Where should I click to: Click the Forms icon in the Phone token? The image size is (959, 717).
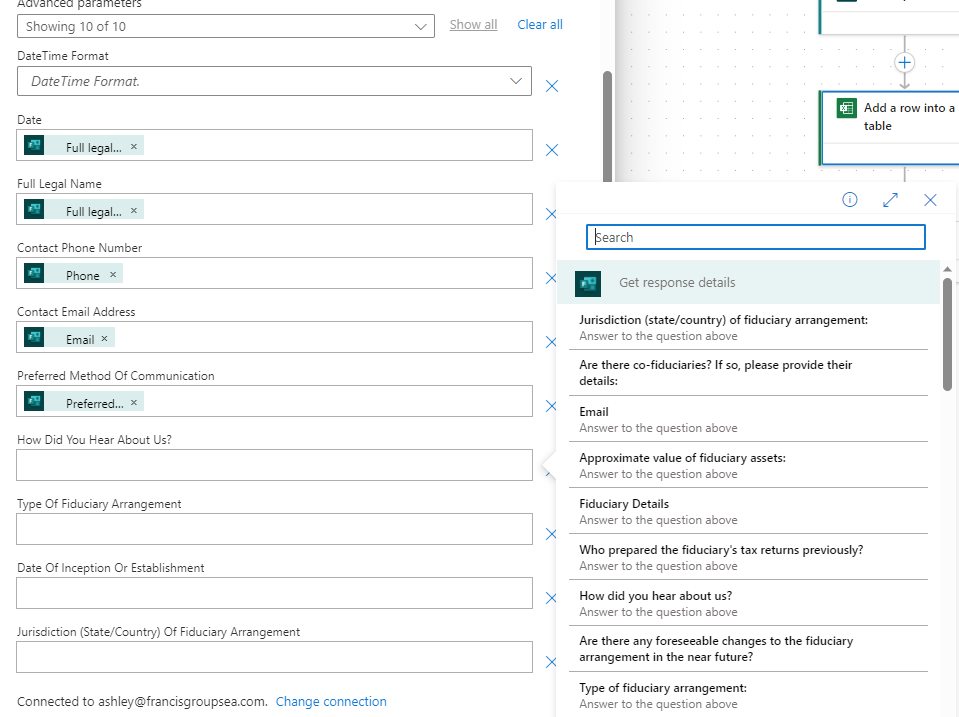34,273
